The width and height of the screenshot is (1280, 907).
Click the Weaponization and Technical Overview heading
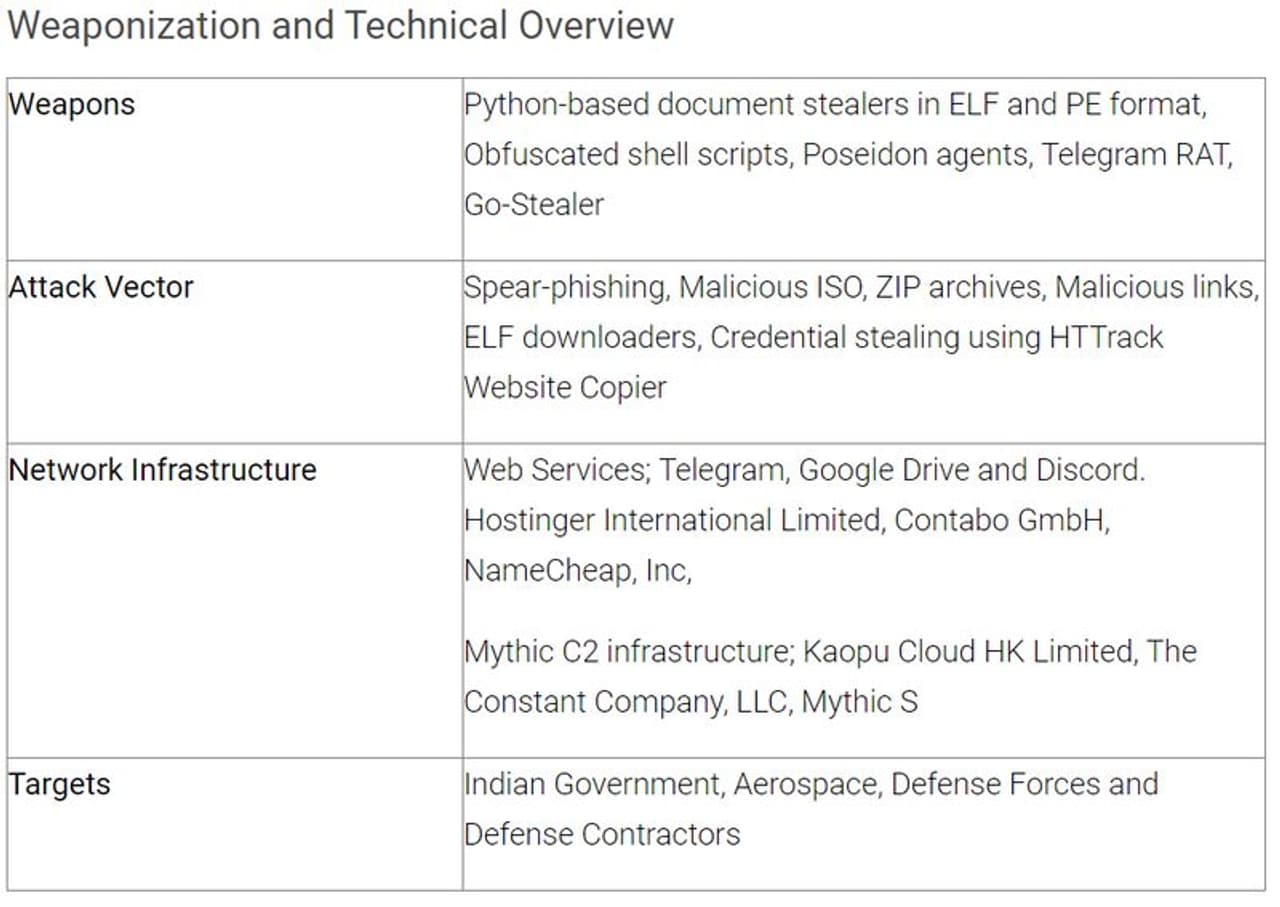340,25
